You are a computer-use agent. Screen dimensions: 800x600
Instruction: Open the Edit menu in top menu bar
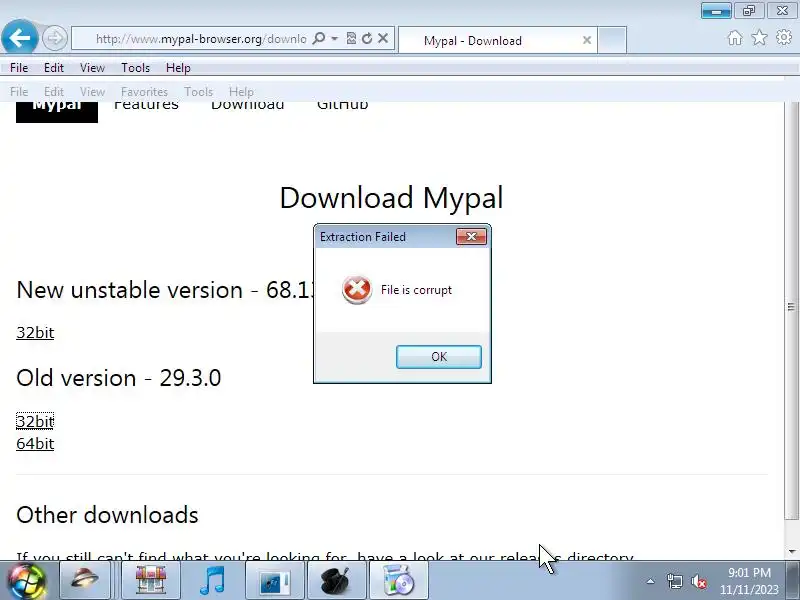tap(54, 67)
